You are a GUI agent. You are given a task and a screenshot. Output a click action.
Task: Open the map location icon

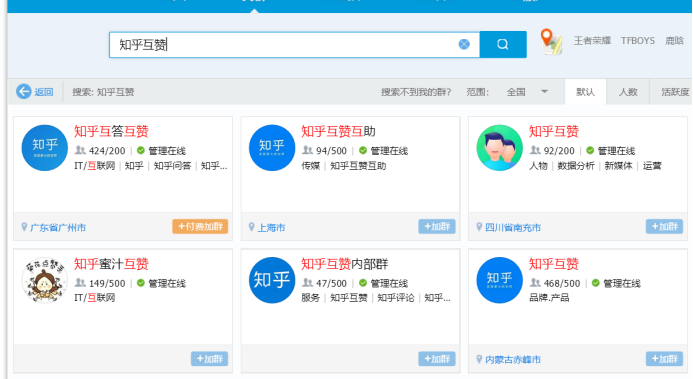(551, 42)
